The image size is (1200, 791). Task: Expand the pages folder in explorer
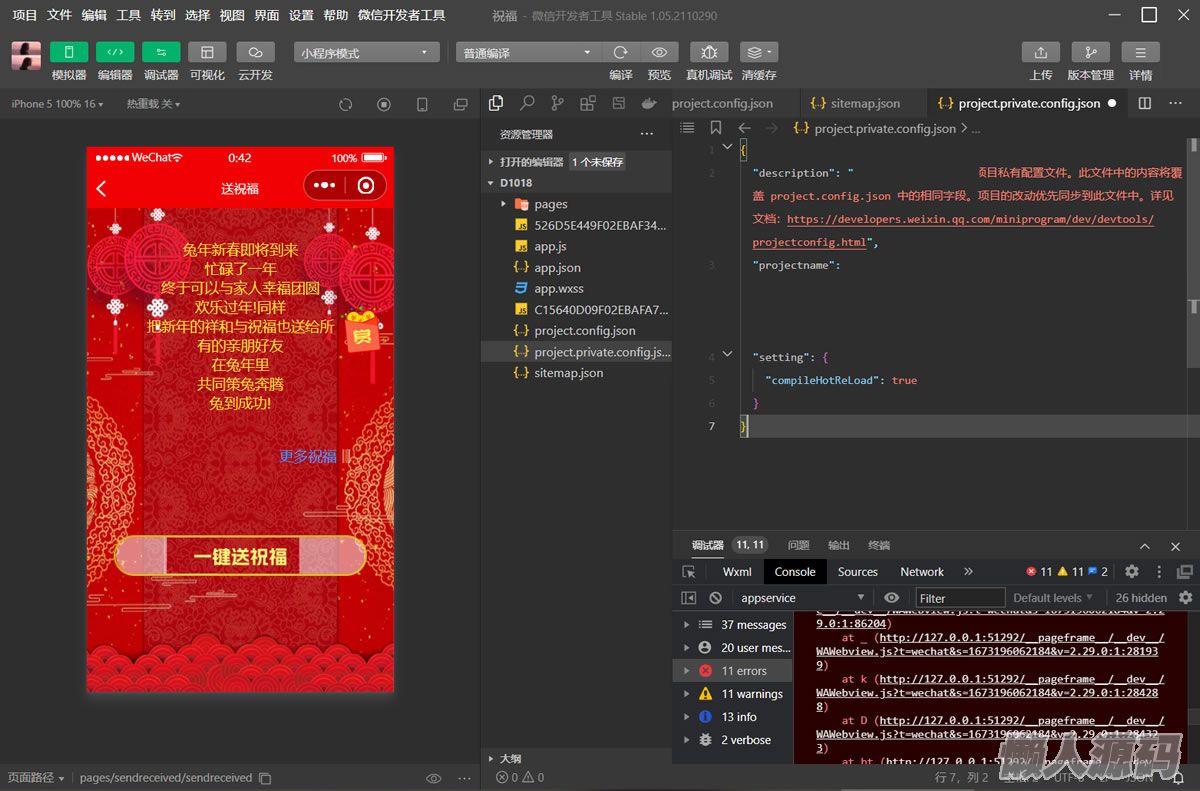(550, 204)
